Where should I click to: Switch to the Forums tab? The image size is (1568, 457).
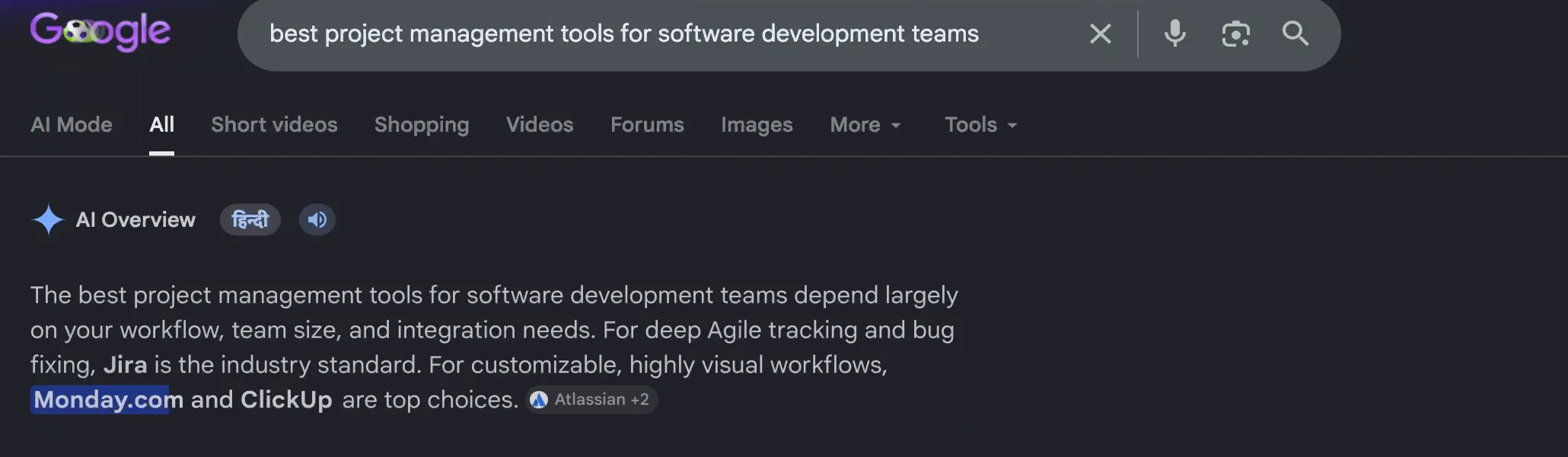click(647, 124)
